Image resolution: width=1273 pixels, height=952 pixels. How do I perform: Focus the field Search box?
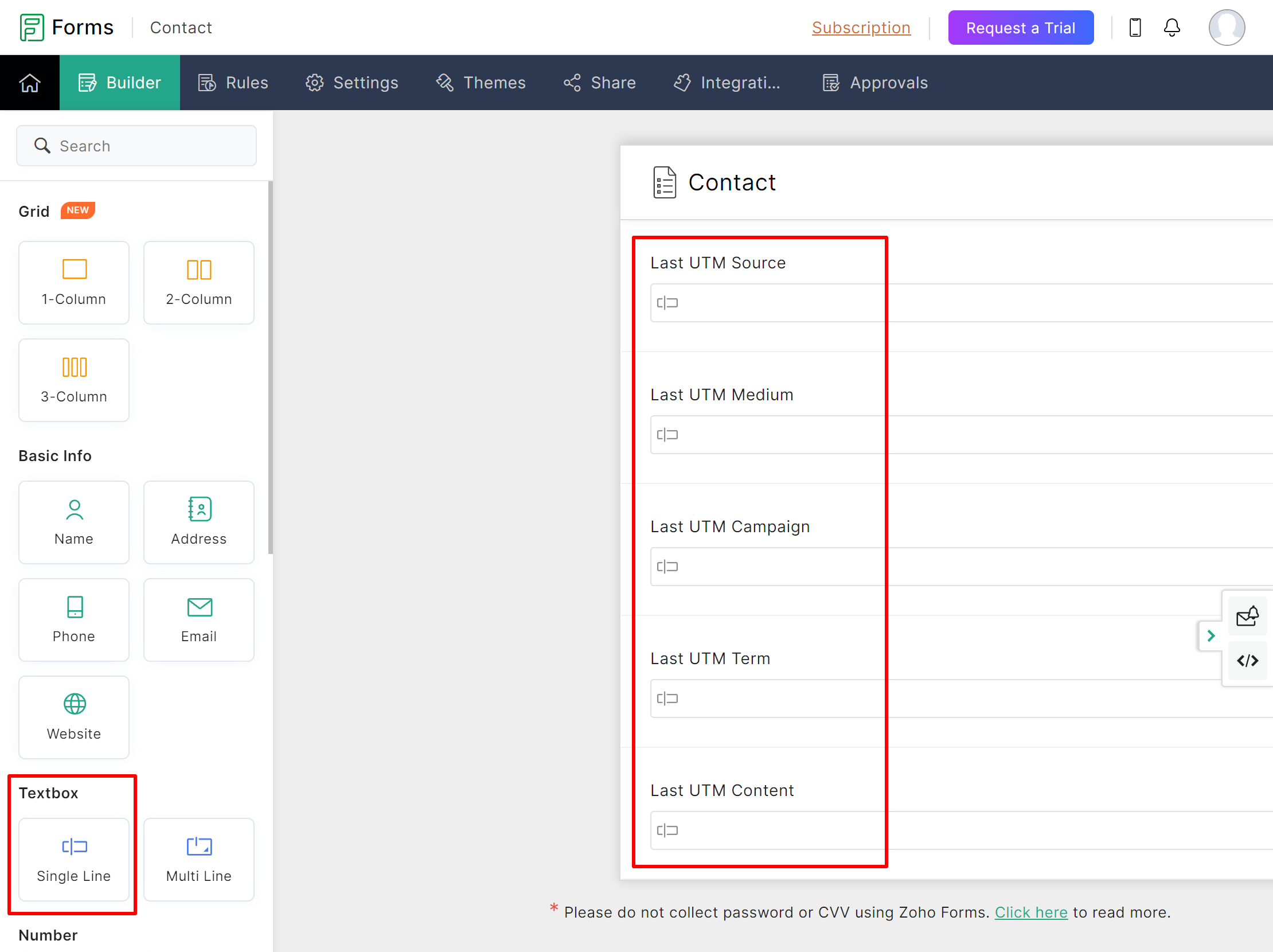[136, 146]
